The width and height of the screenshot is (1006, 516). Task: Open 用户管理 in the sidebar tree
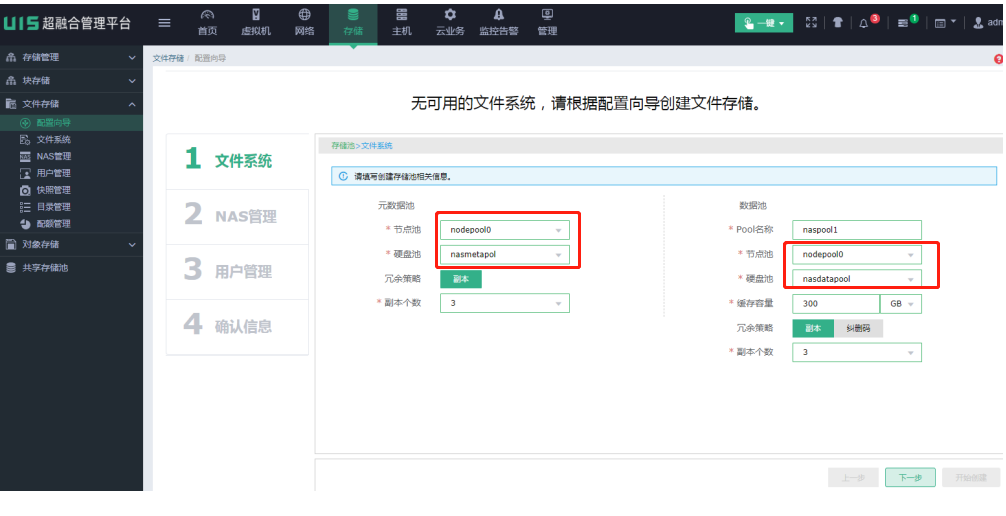[x=53, y=173]
